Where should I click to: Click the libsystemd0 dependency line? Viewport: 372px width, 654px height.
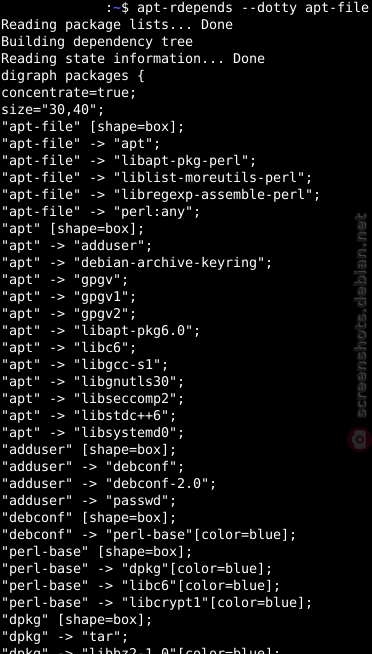point(92,433)
